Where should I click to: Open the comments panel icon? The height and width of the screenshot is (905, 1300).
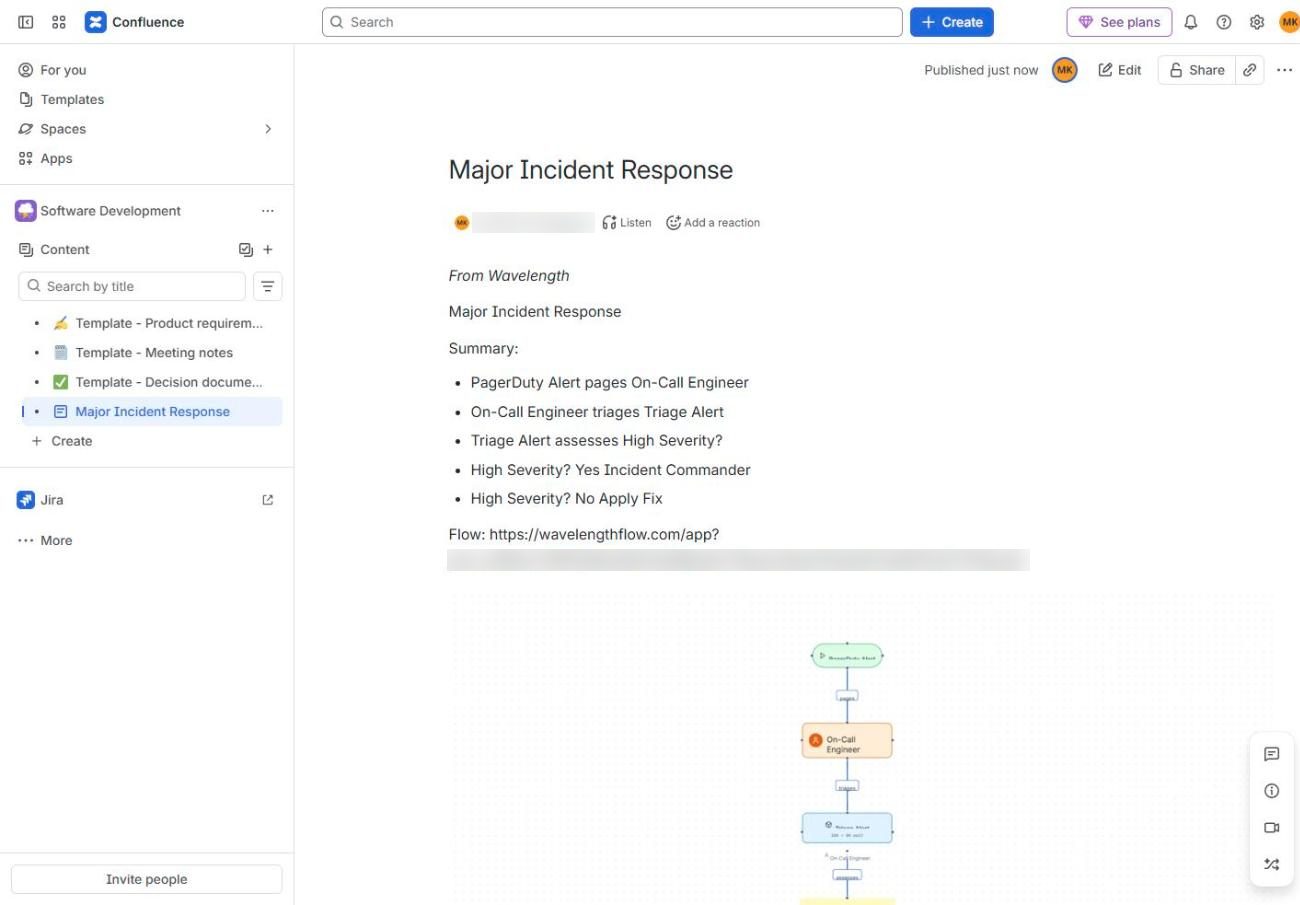click(x=1271, y=754)
